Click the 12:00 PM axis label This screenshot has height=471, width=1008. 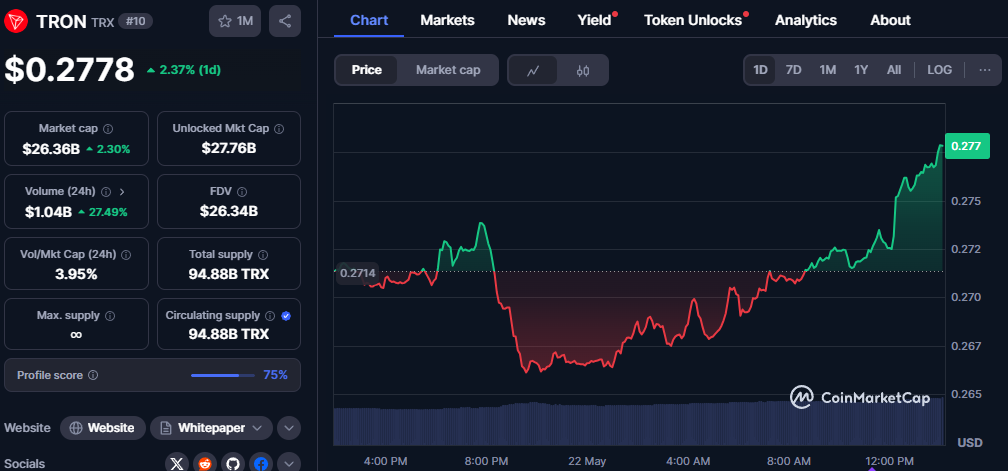point(889,461)
